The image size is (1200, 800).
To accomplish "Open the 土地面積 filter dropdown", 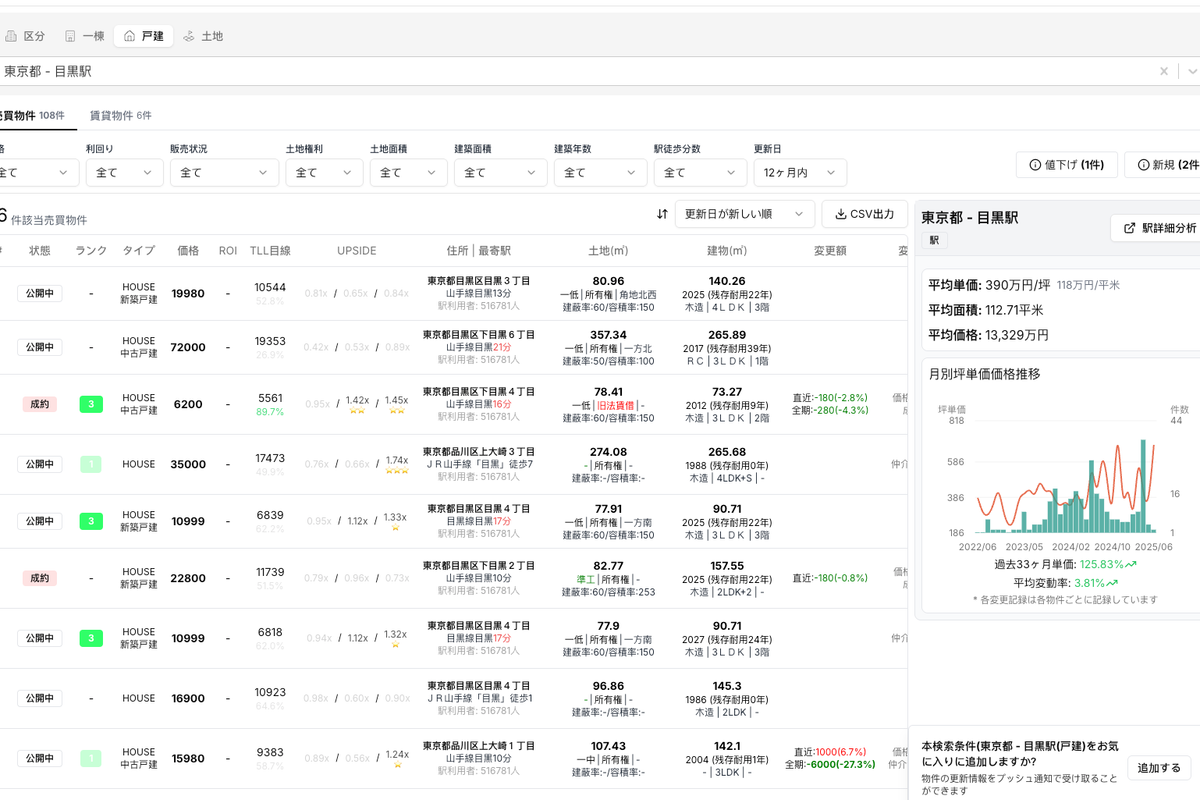I will 408,172.
